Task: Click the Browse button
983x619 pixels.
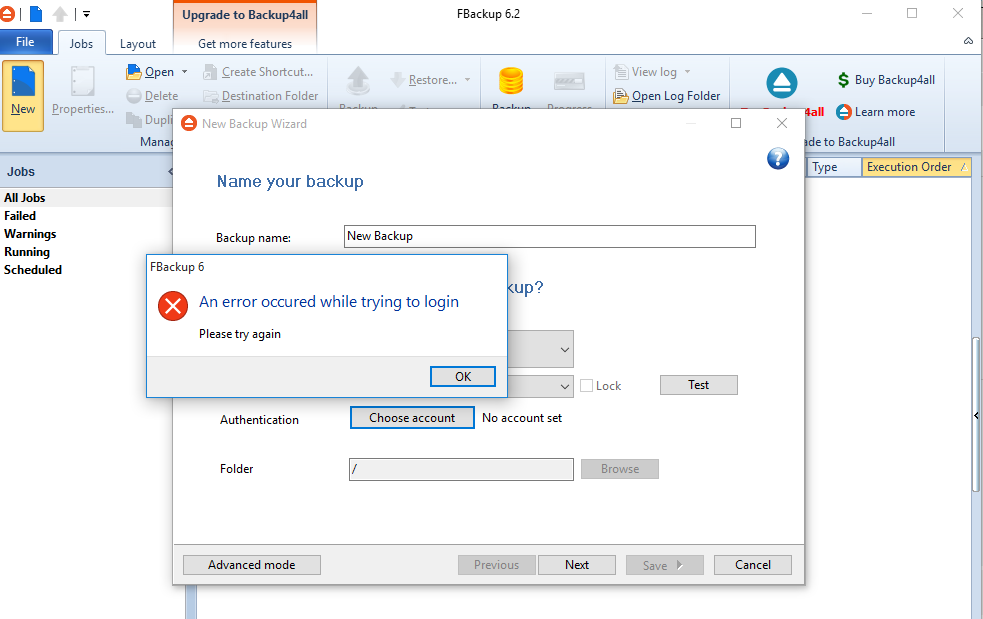Action: [619, 469]
